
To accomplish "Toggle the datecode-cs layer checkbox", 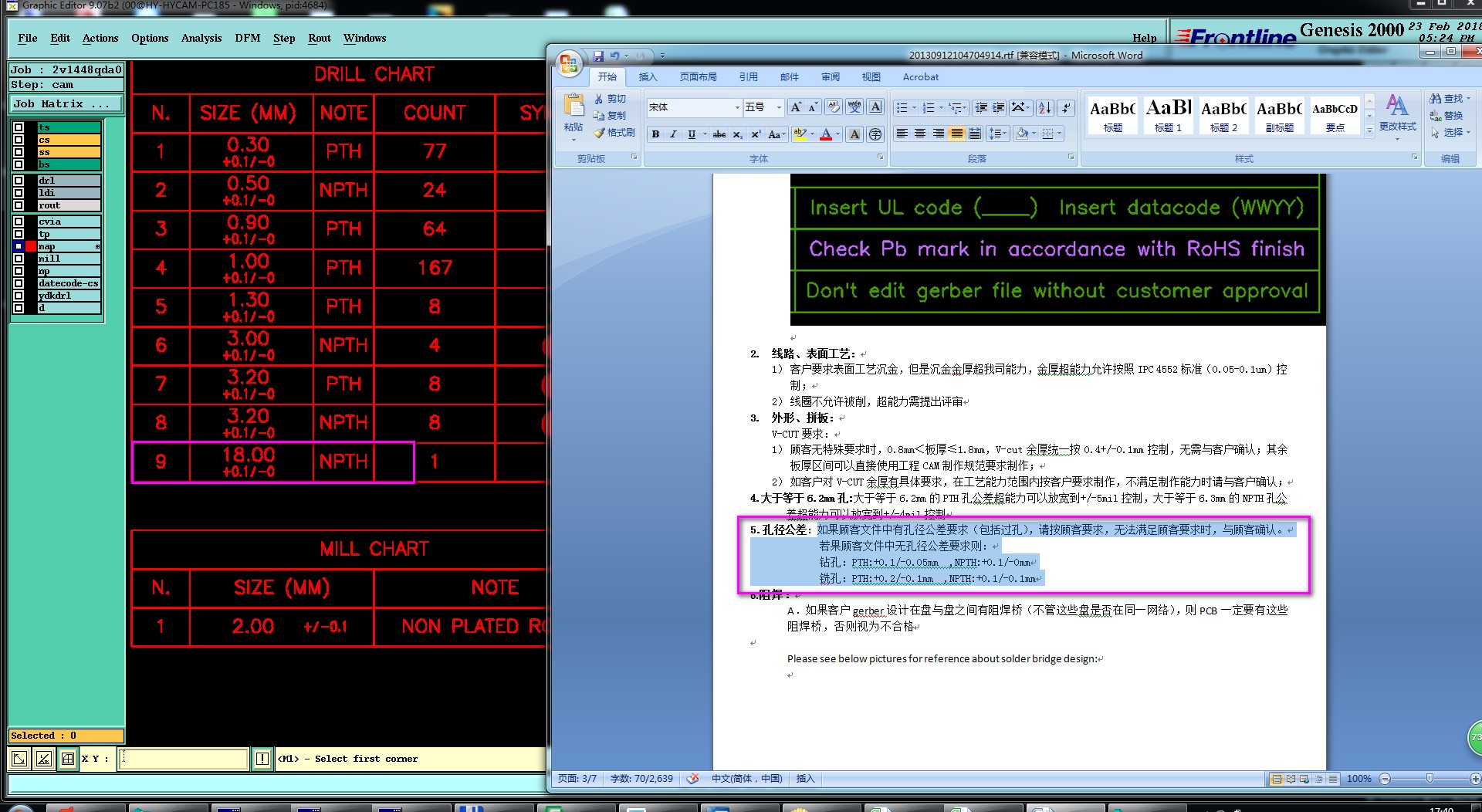I will (19, 283).
